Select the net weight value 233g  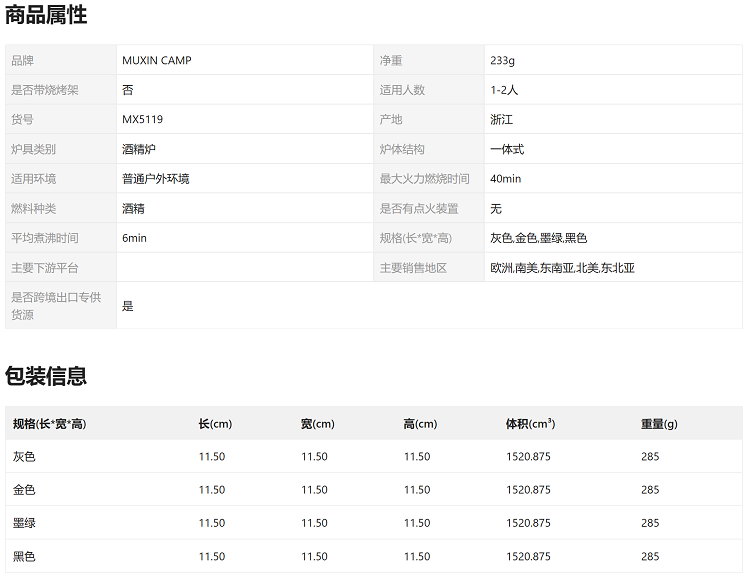(x=502, y=60)
